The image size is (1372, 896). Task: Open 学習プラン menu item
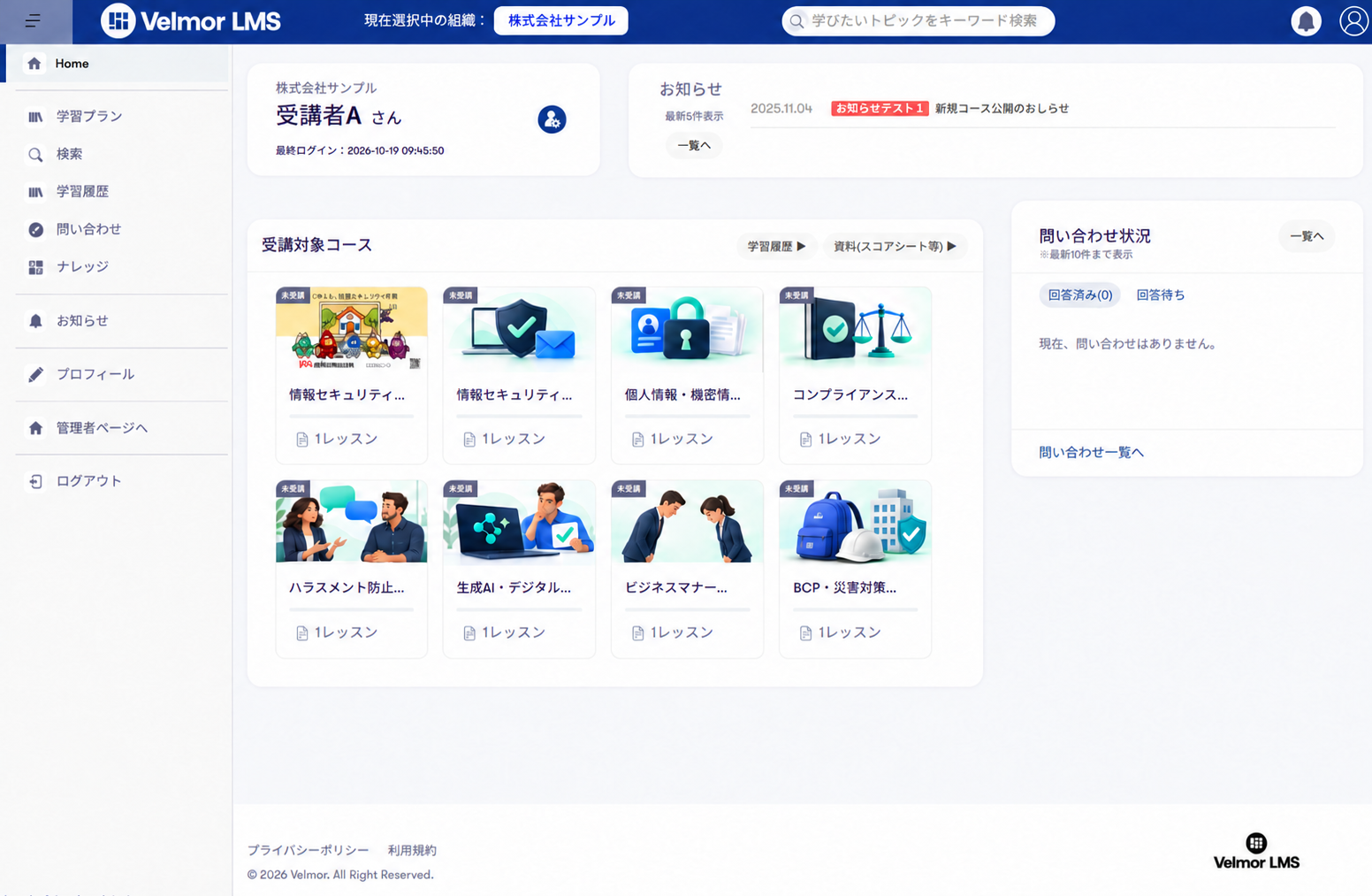(x=89, y=117)
